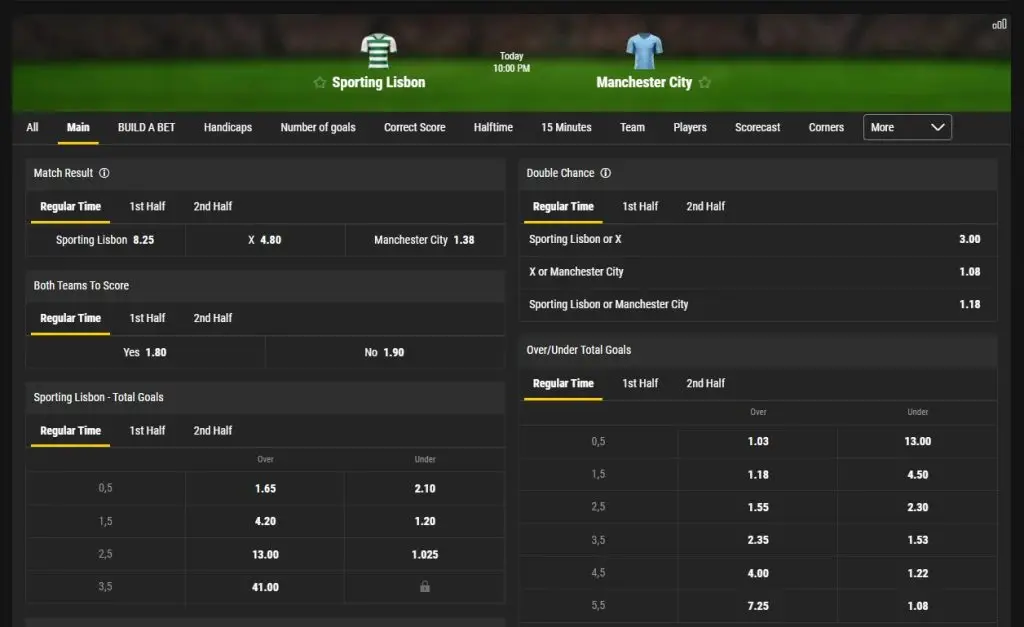Bet on Manchester City win at 1.38

tap(424, 240)
